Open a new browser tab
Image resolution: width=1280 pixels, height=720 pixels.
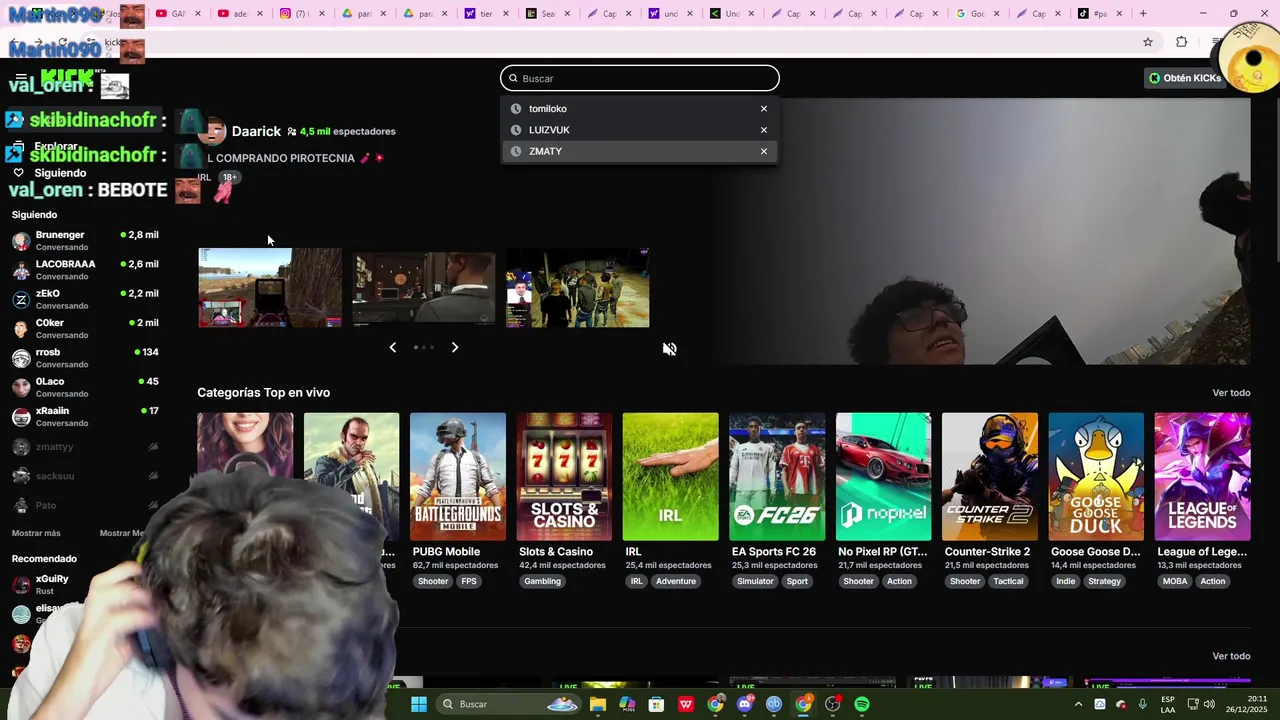[x=1143, y=13]
